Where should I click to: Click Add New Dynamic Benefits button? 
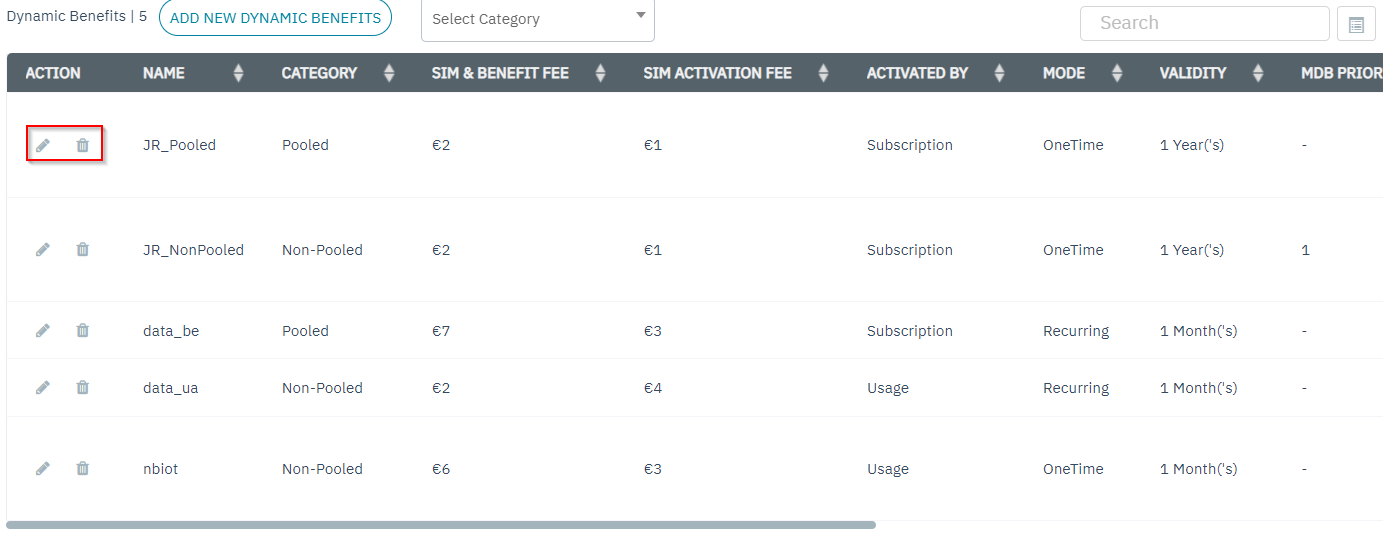pos(275,18)
